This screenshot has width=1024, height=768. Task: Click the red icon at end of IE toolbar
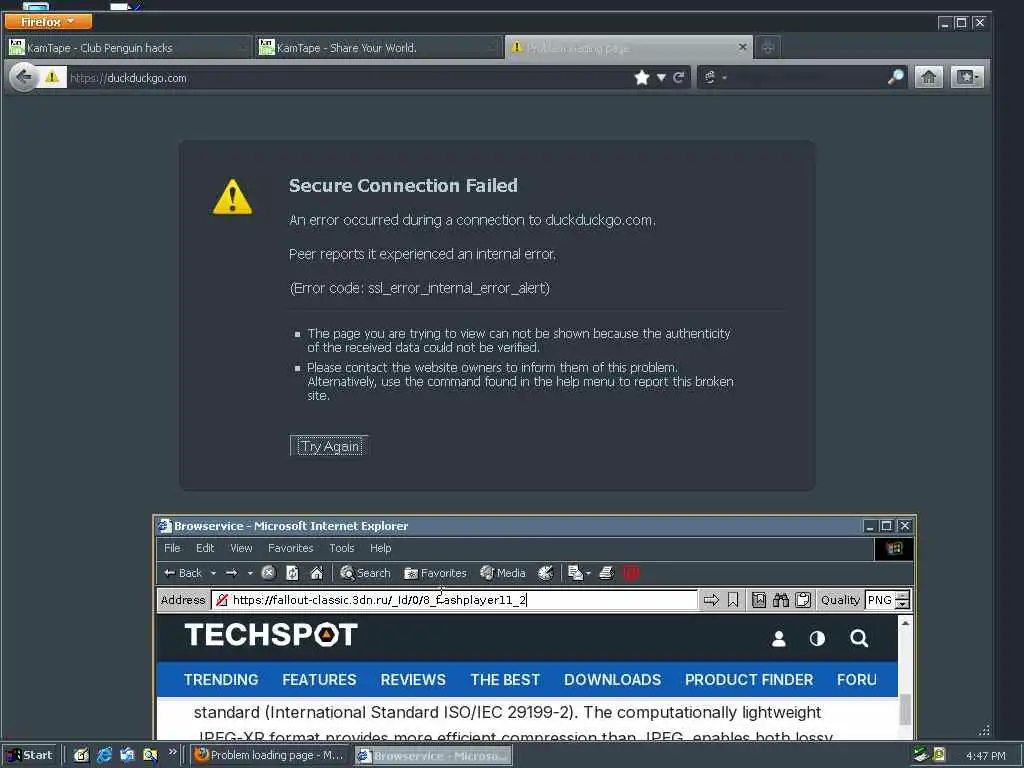631,573
